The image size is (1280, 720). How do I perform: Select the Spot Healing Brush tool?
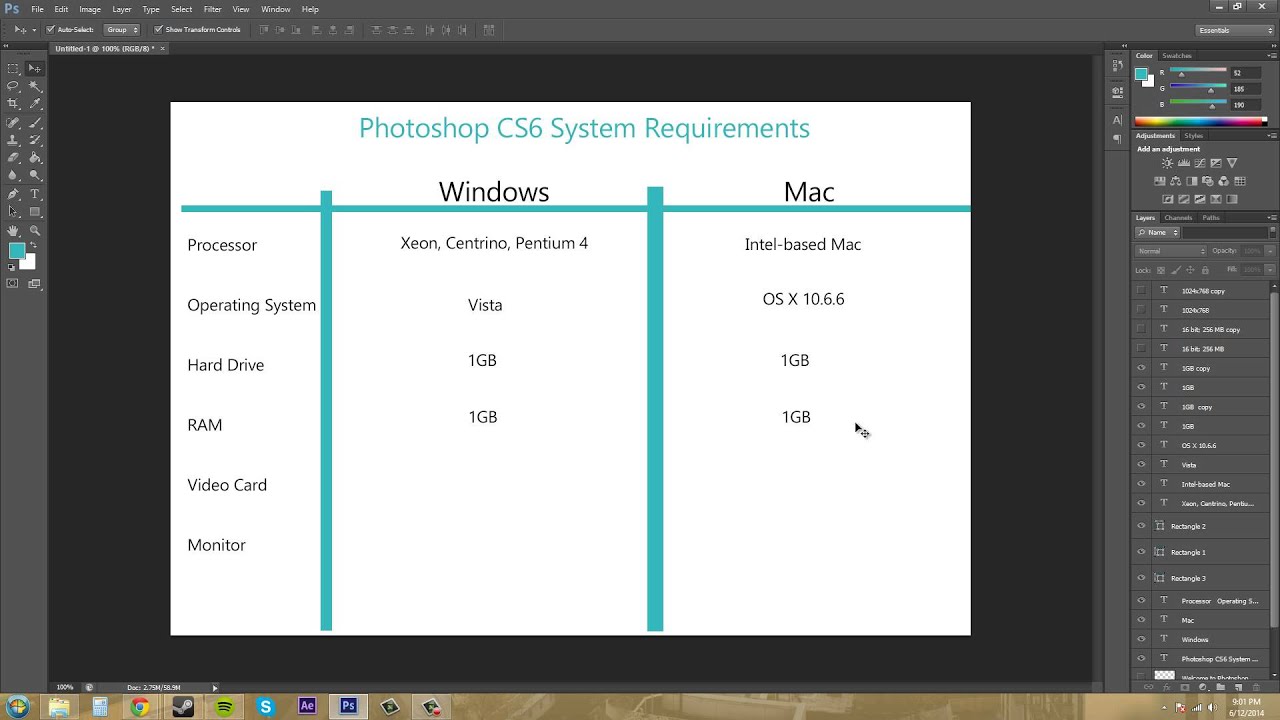(x=13, y=122)
